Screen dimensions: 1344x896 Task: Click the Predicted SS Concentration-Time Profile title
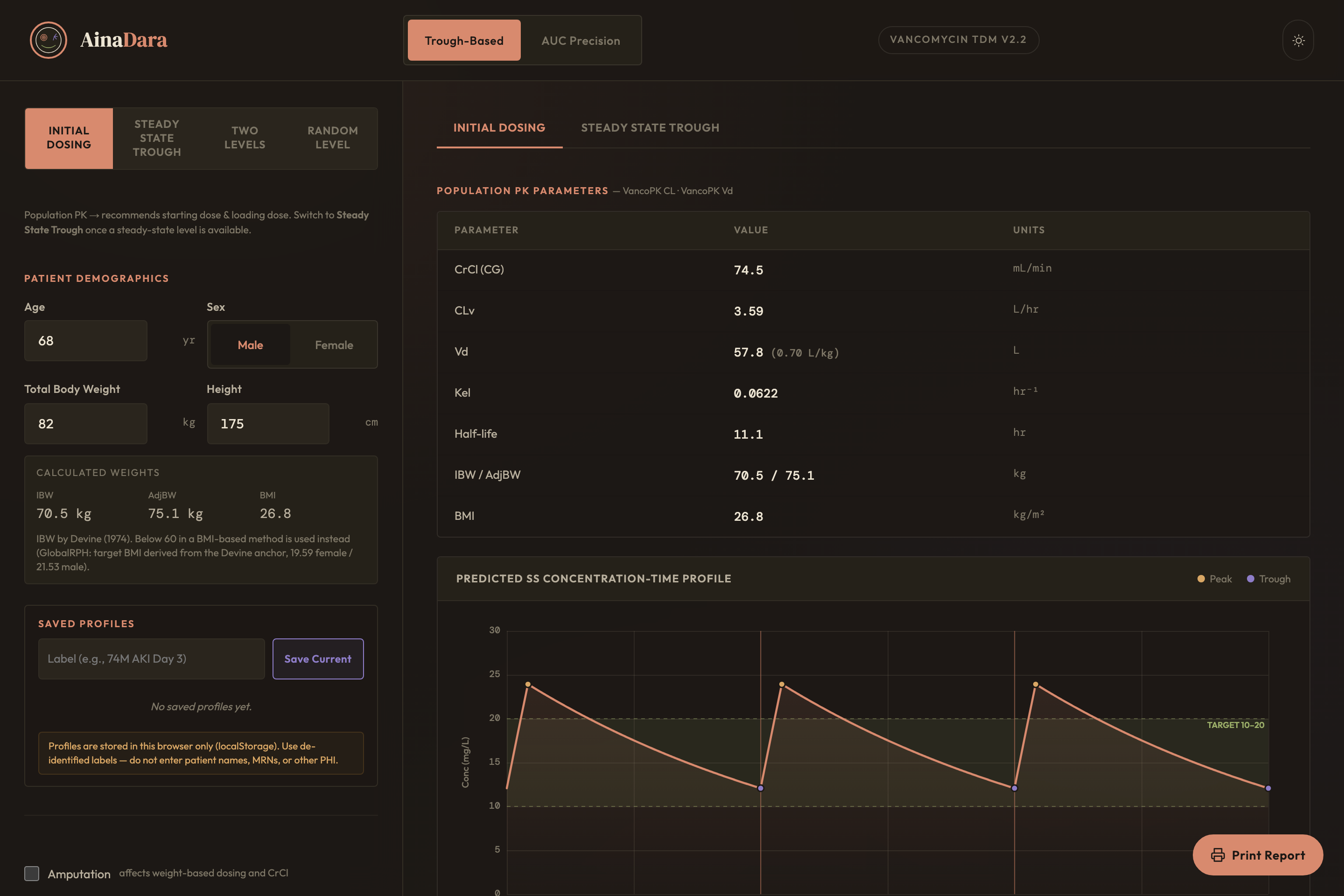[x=594, y=578]
